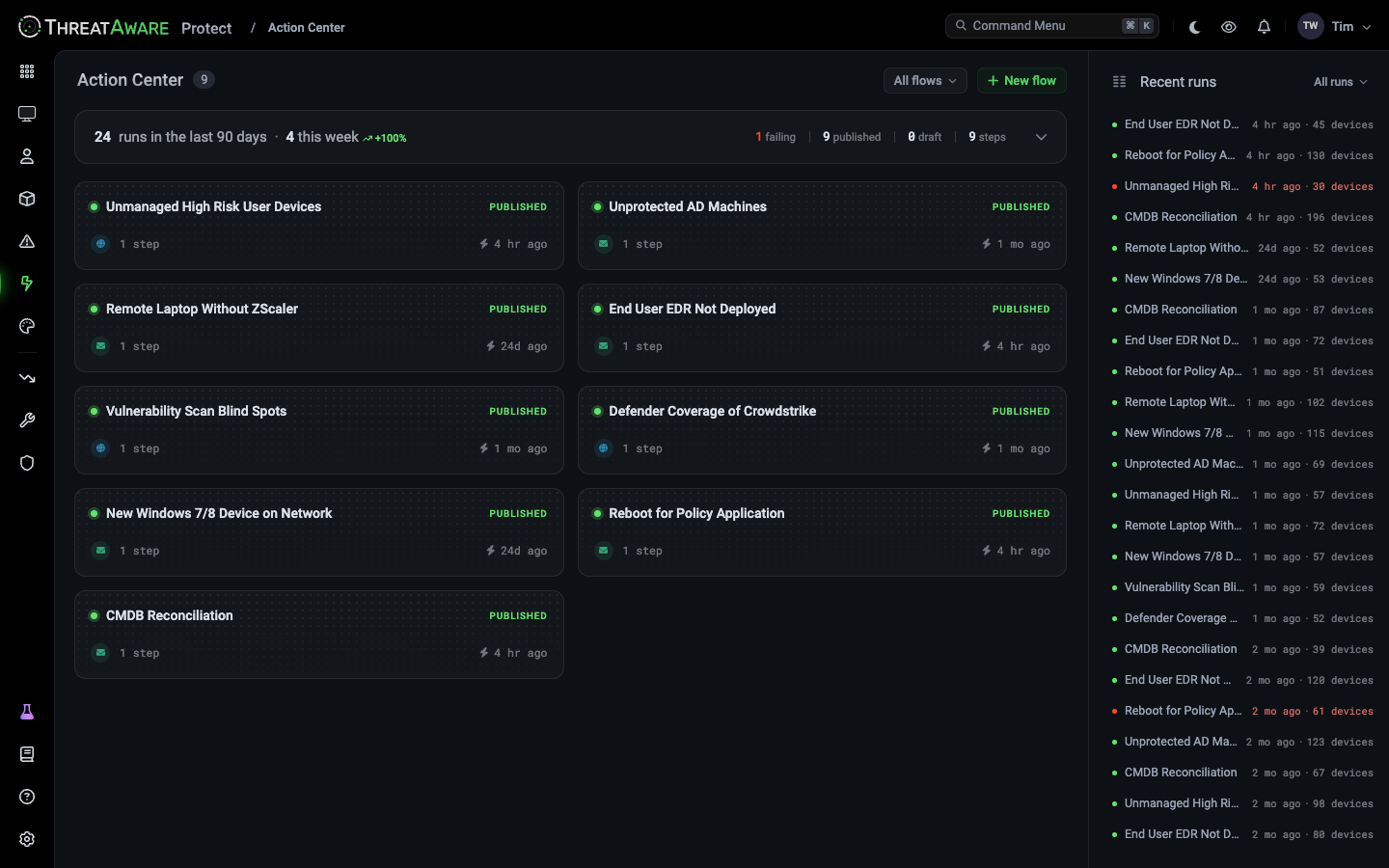
Task: Click the '9 published' stat
Action: [852, 137]
